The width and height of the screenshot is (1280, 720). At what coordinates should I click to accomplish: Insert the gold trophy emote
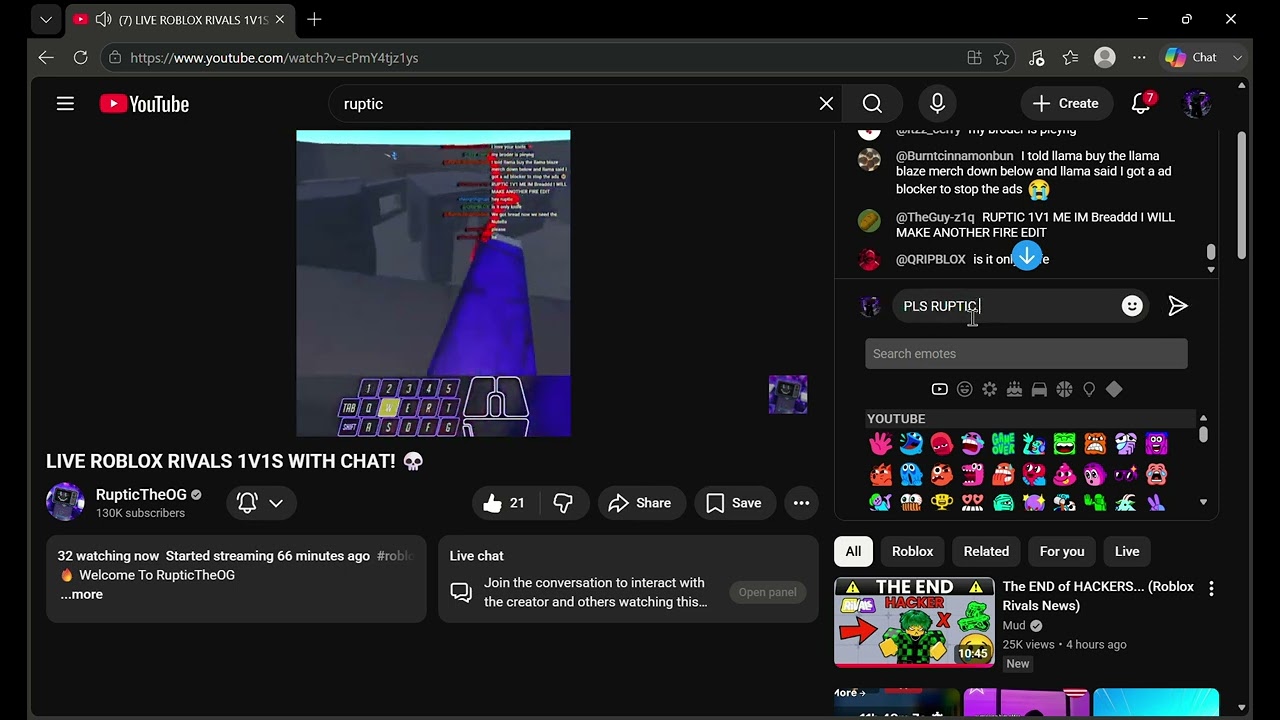[x=942, y=502]
